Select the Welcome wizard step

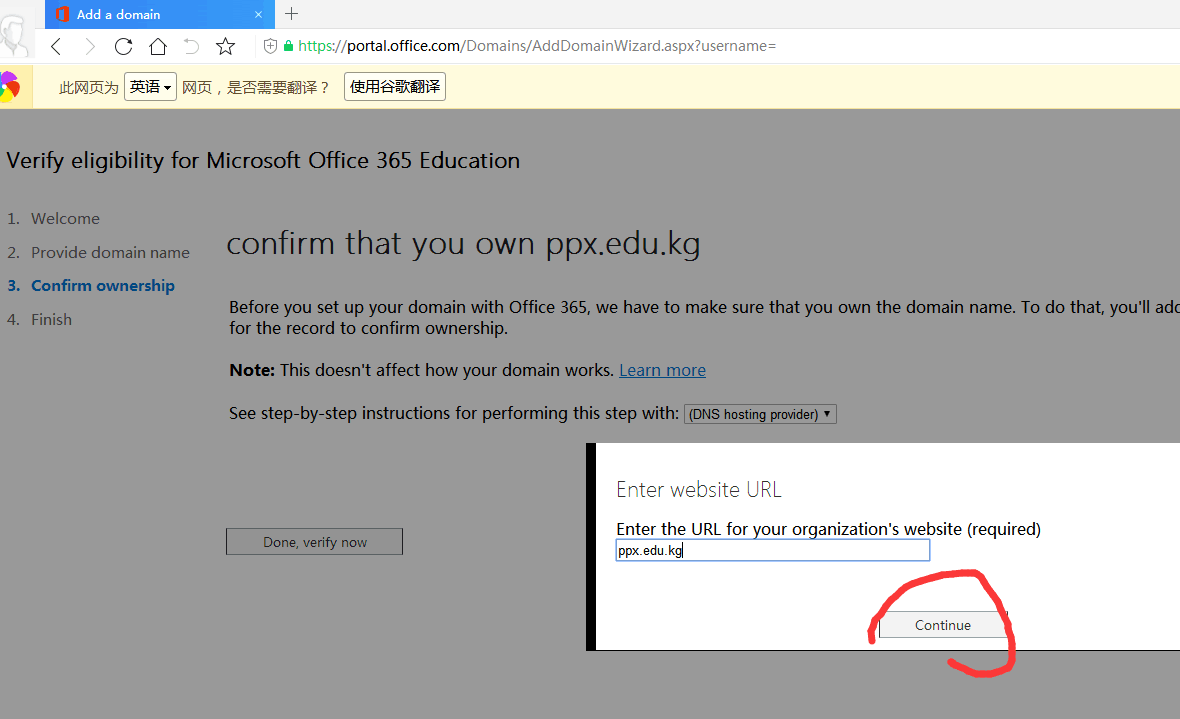pyautogui.click(x=65, y=219)
